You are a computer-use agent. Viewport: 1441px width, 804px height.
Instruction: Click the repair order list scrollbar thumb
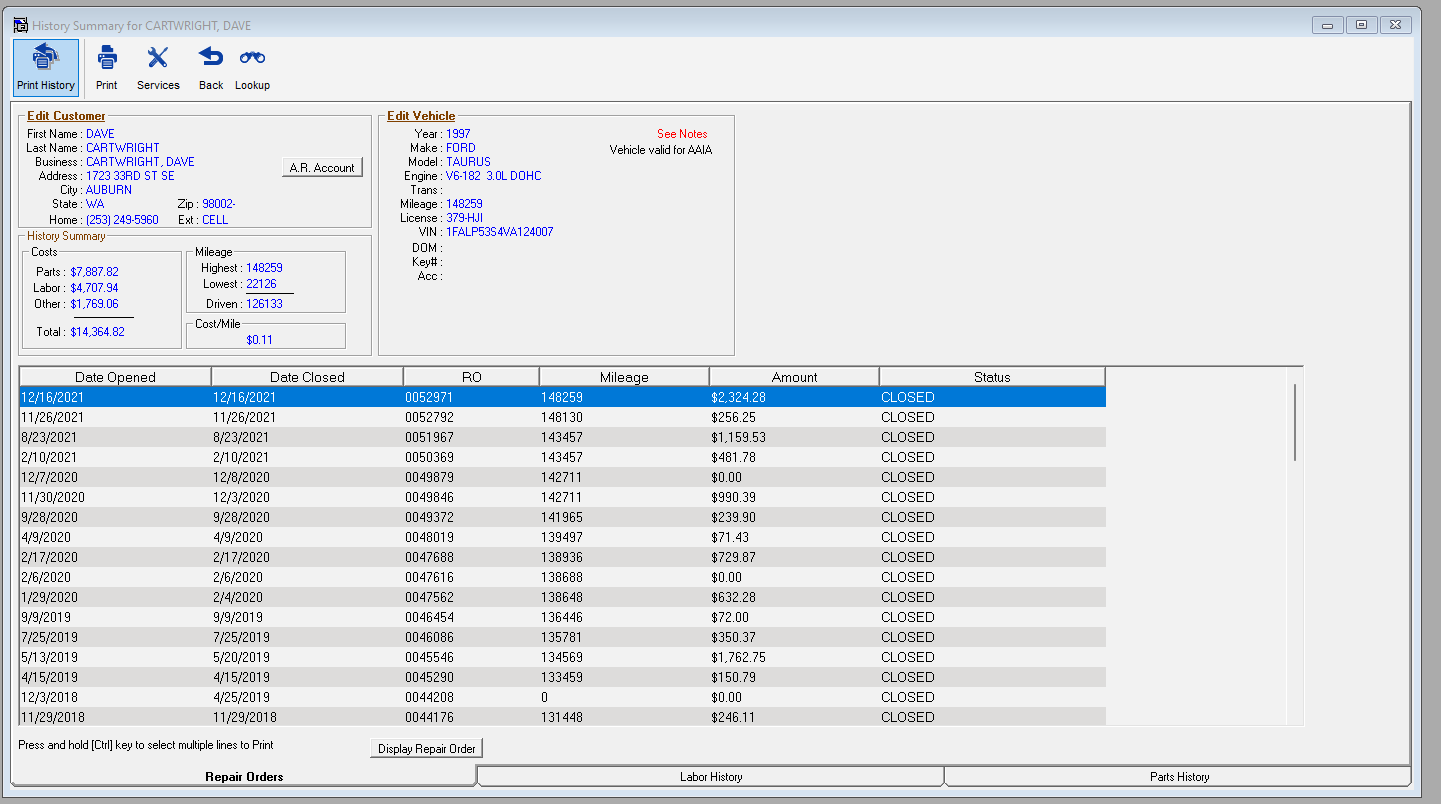1295,421
